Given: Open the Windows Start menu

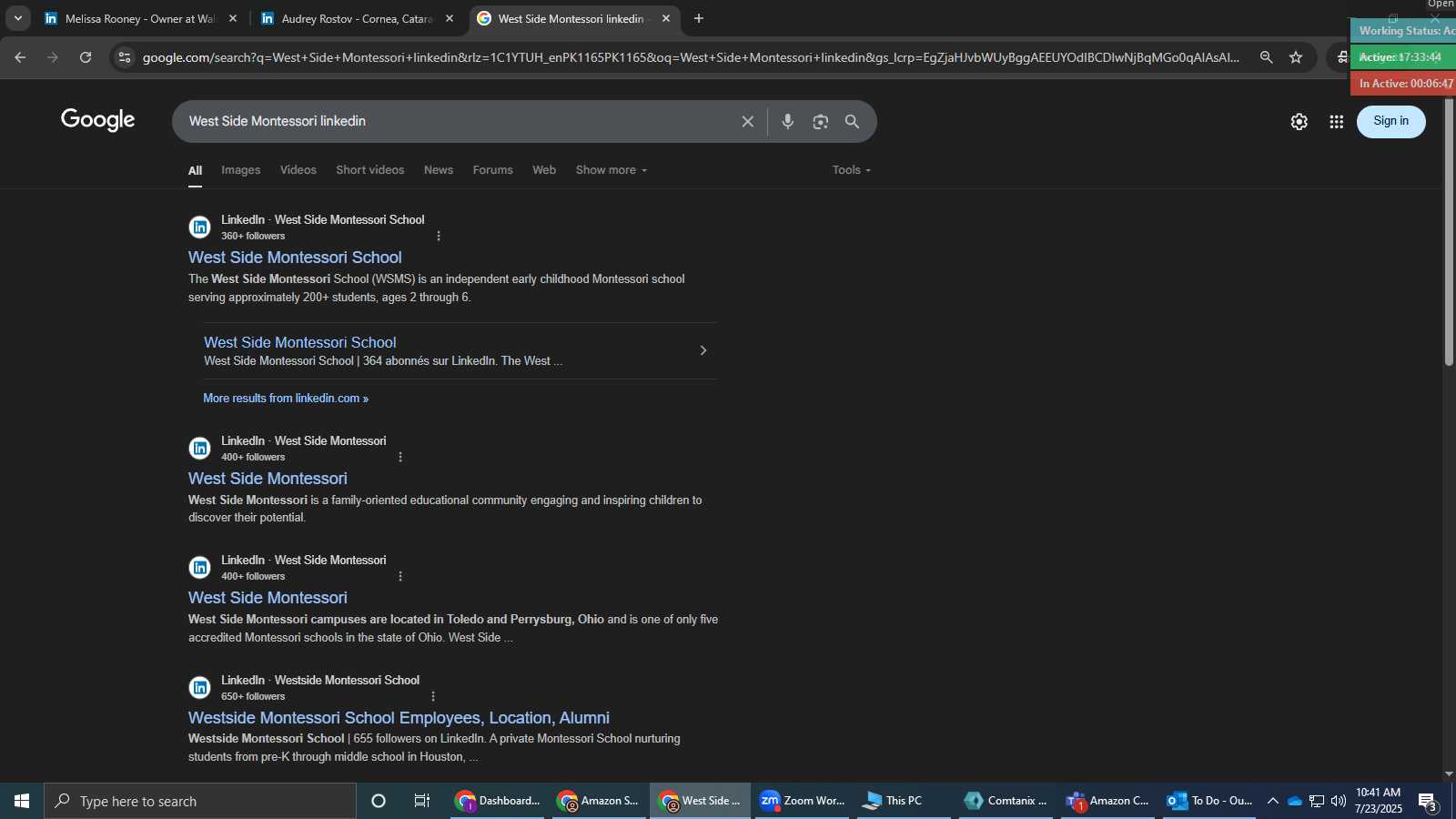Looking at the screenshot, I should point(22,801).
